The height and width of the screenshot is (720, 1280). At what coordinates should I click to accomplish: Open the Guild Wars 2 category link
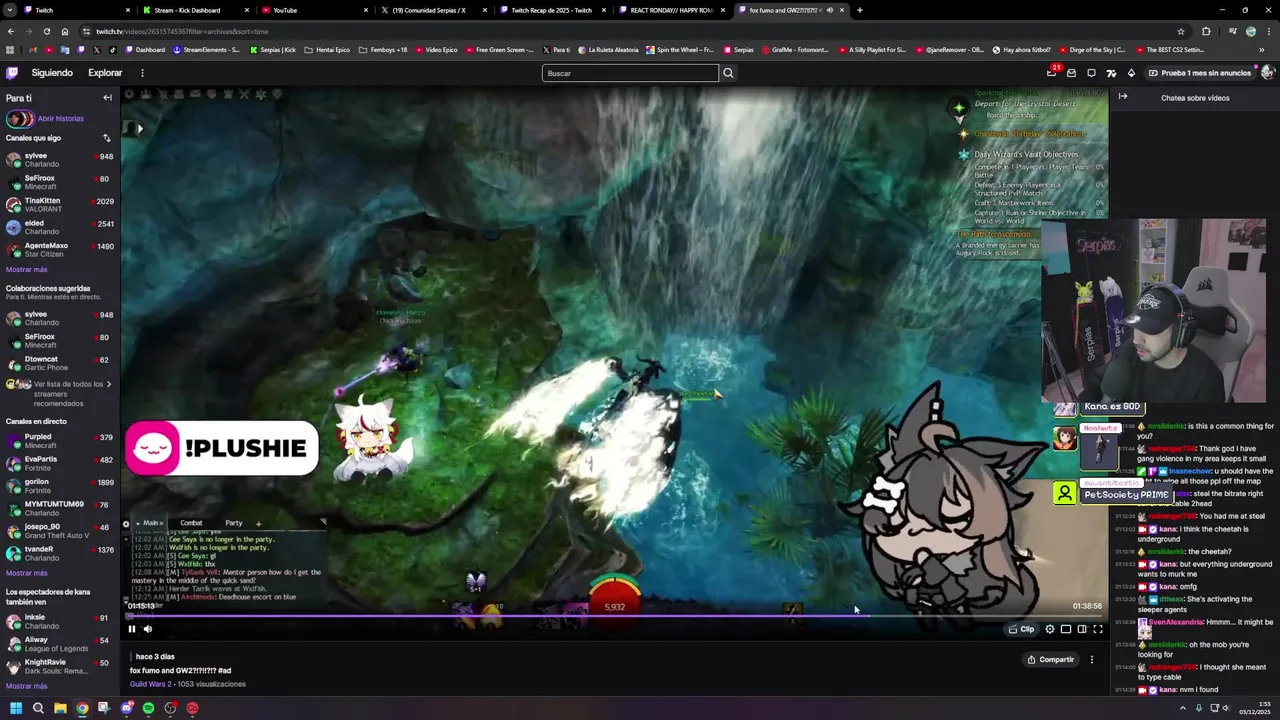pyautogui.click(x=151, y=684)
